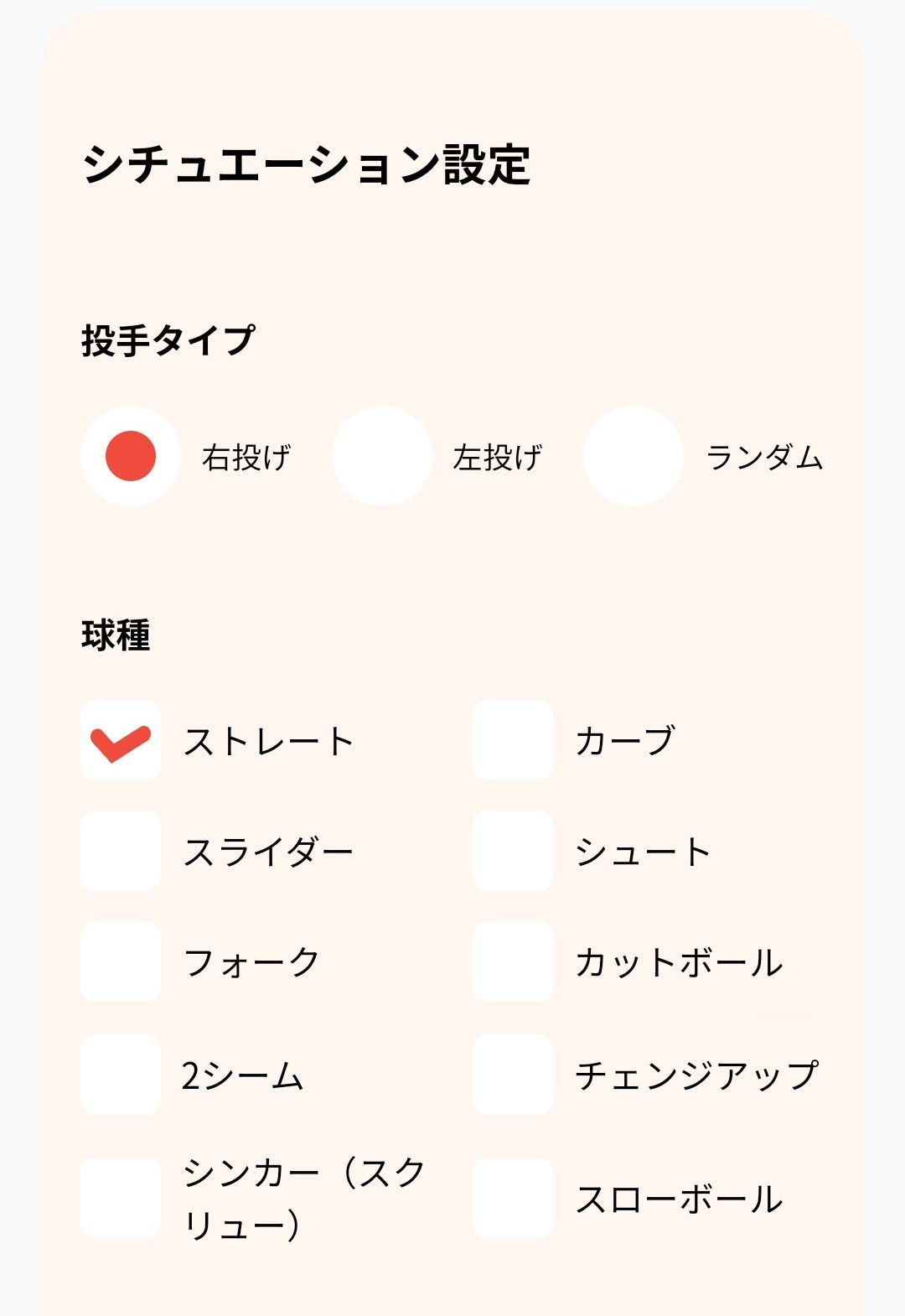Check the チェンジアップ checkbox
The height and width of the screenshot is (1316, 905).
tap(513, 1074)
